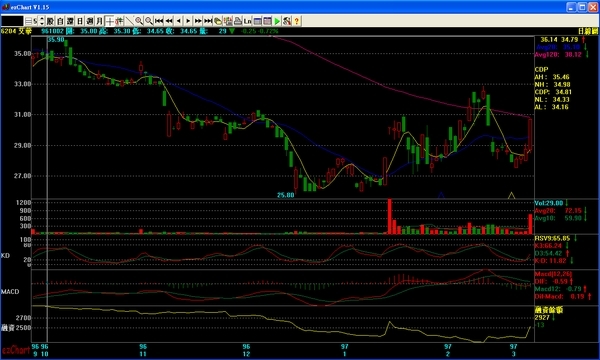Click the chart copy icon
Image resolution: width=600 pixels, height=360 pixels.
pos(228,21)
